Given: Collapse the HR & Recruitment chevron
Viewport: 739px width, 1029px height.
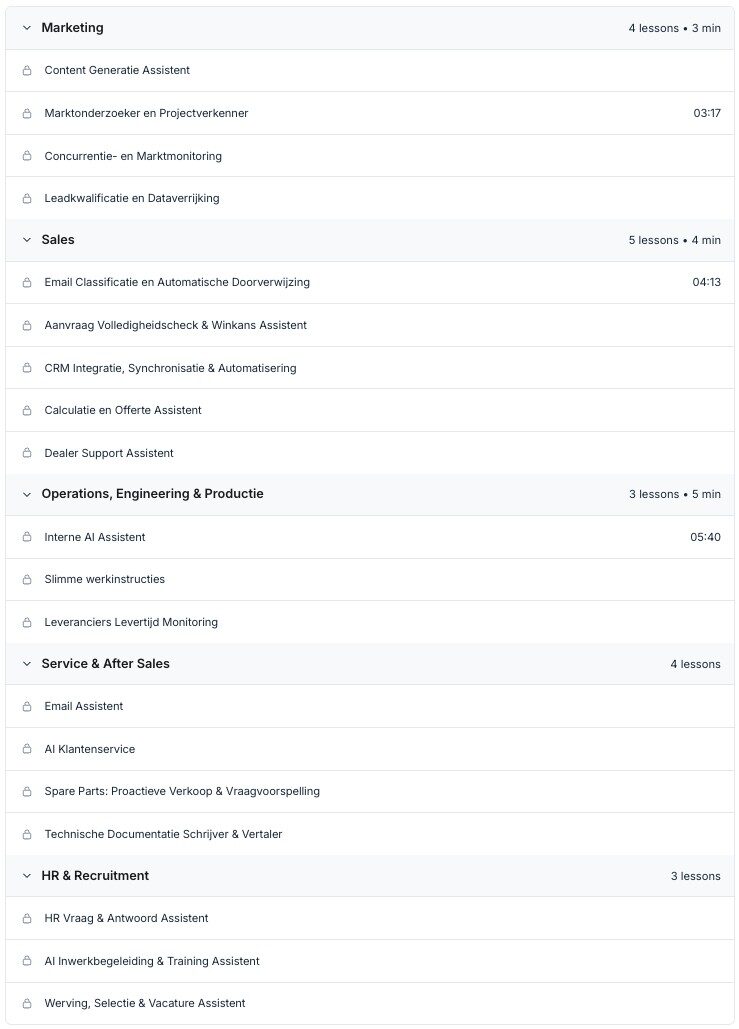Looking at the screenshot, I should click(27, 876).
